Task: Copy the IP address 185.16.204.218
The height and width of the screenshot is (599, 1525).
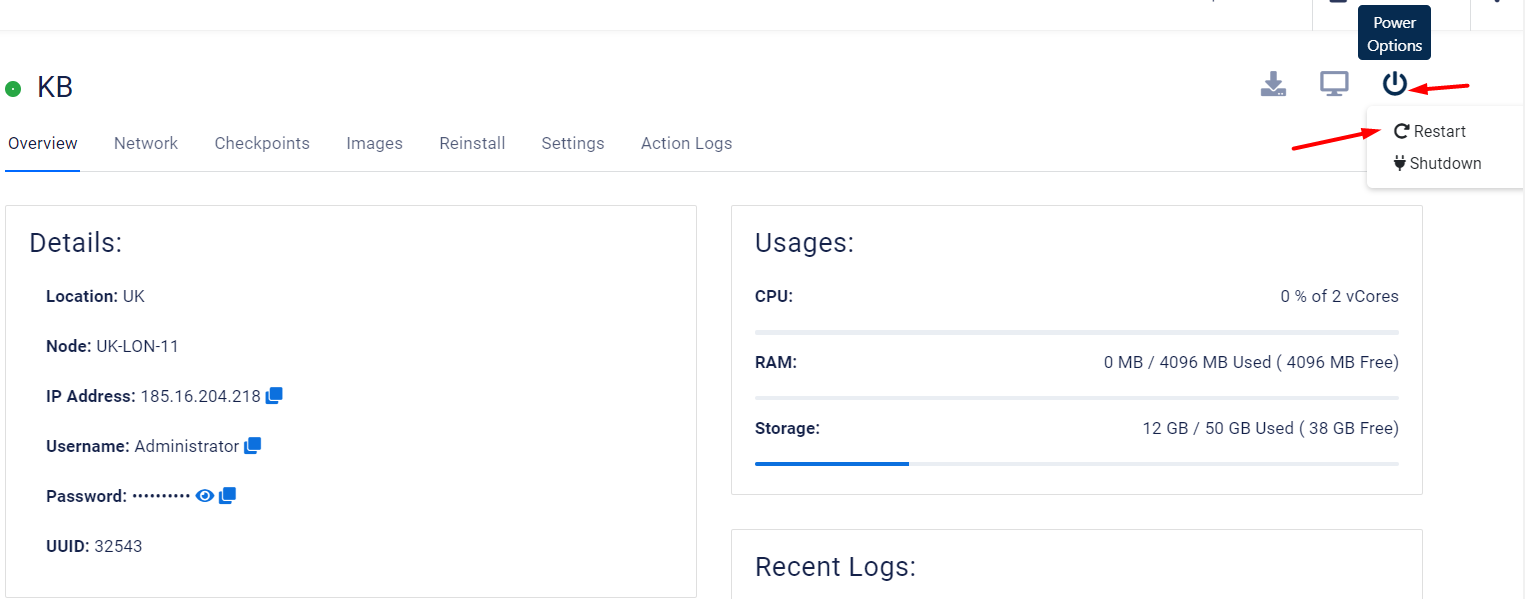Action: pyautogui.click(x=274, y=394)
